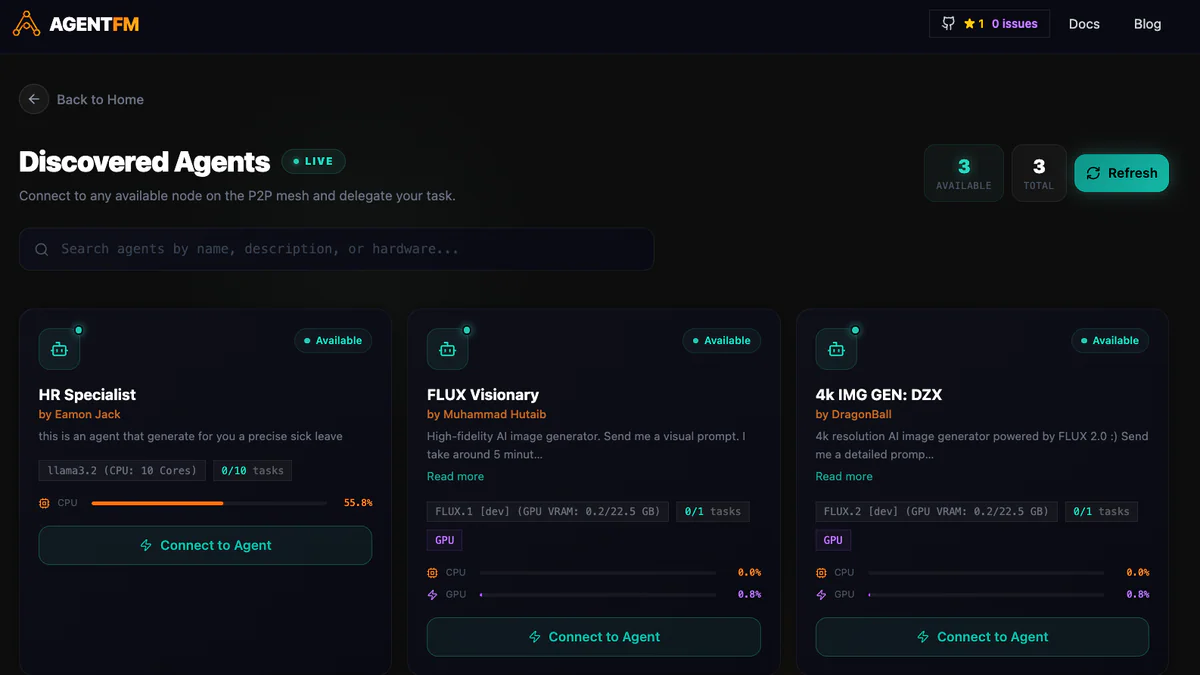Connect to Agent on FLUX Visionary

[593, 637]
